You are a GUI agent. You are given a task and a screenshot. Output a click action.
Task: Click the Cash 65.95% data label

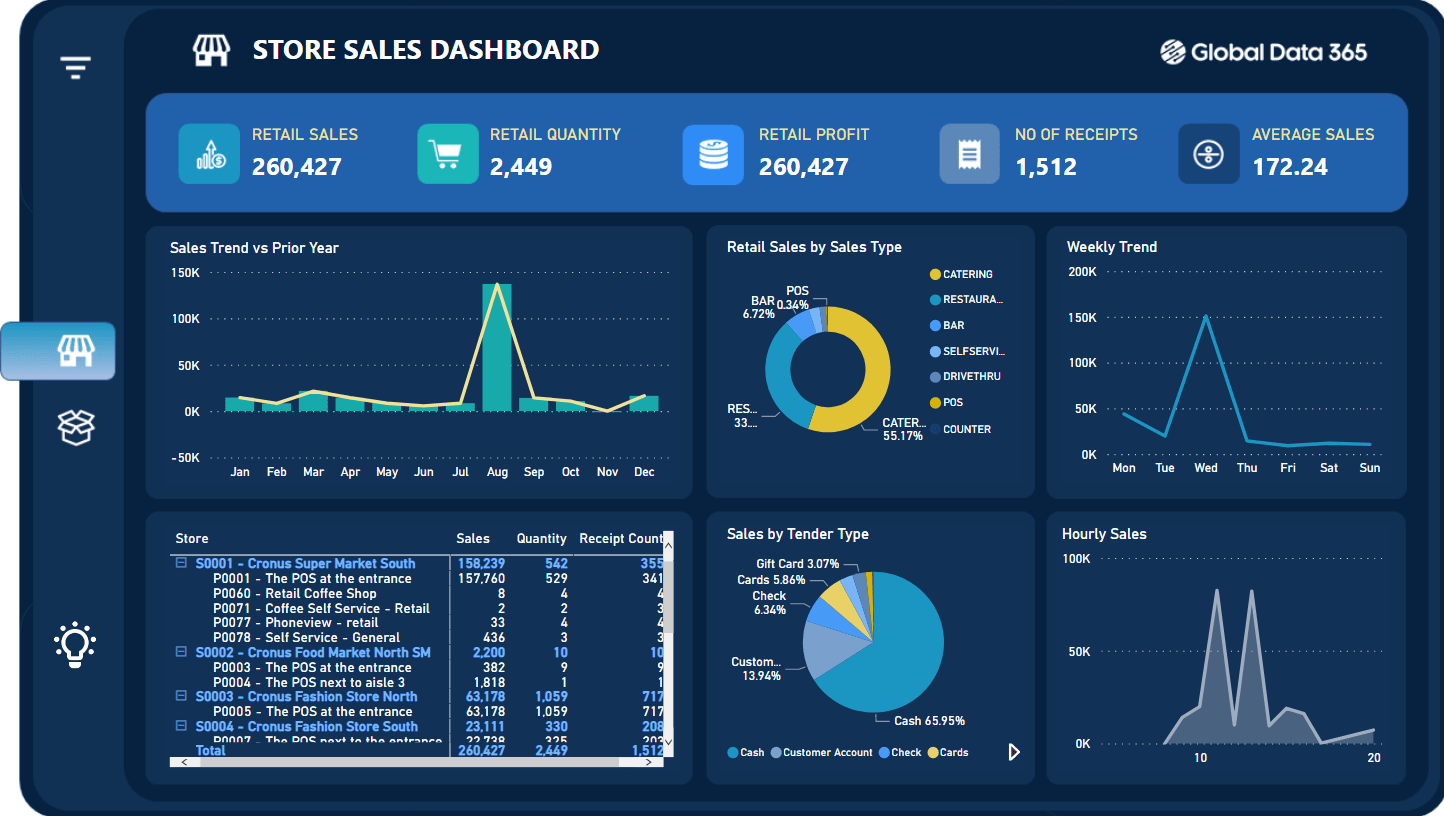coord(929,721)
